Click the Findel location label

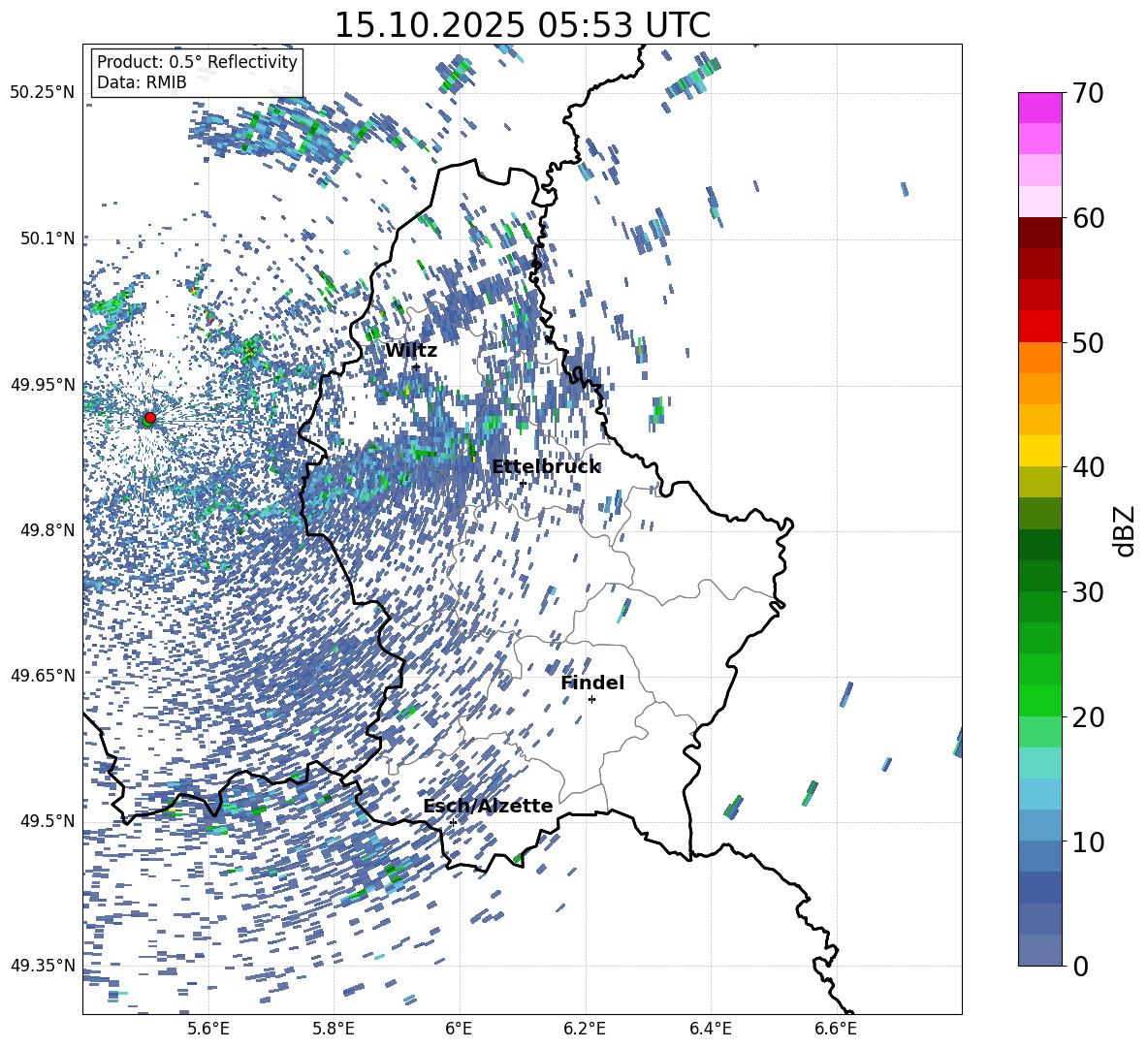coord(592,683)
